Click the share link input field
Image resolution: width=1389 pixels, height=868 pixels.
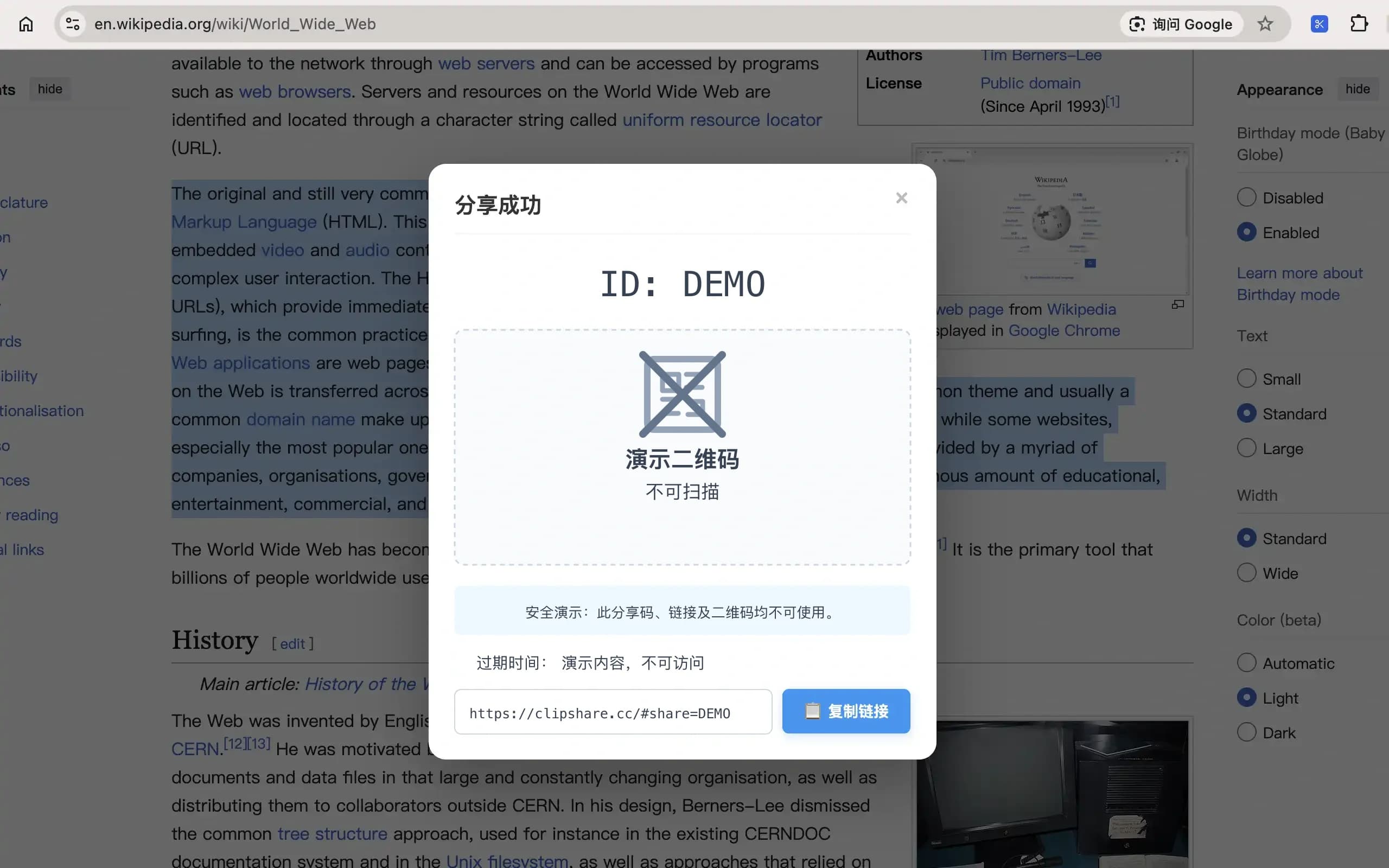click(x=613, y=712)
